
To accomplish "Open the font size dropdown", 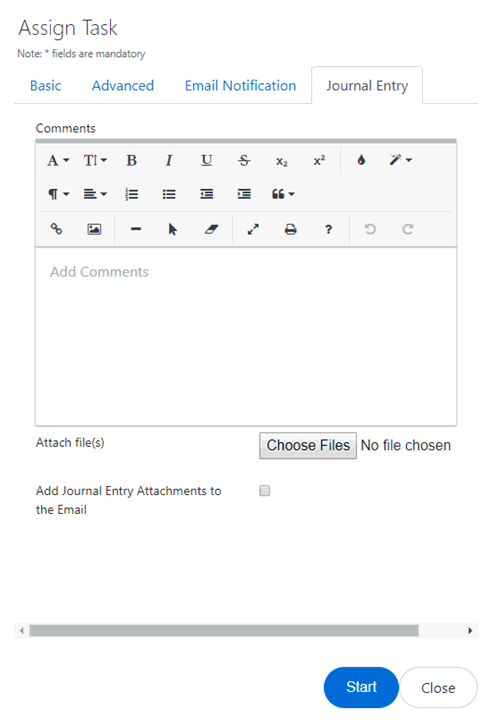I will pos(95,161).
